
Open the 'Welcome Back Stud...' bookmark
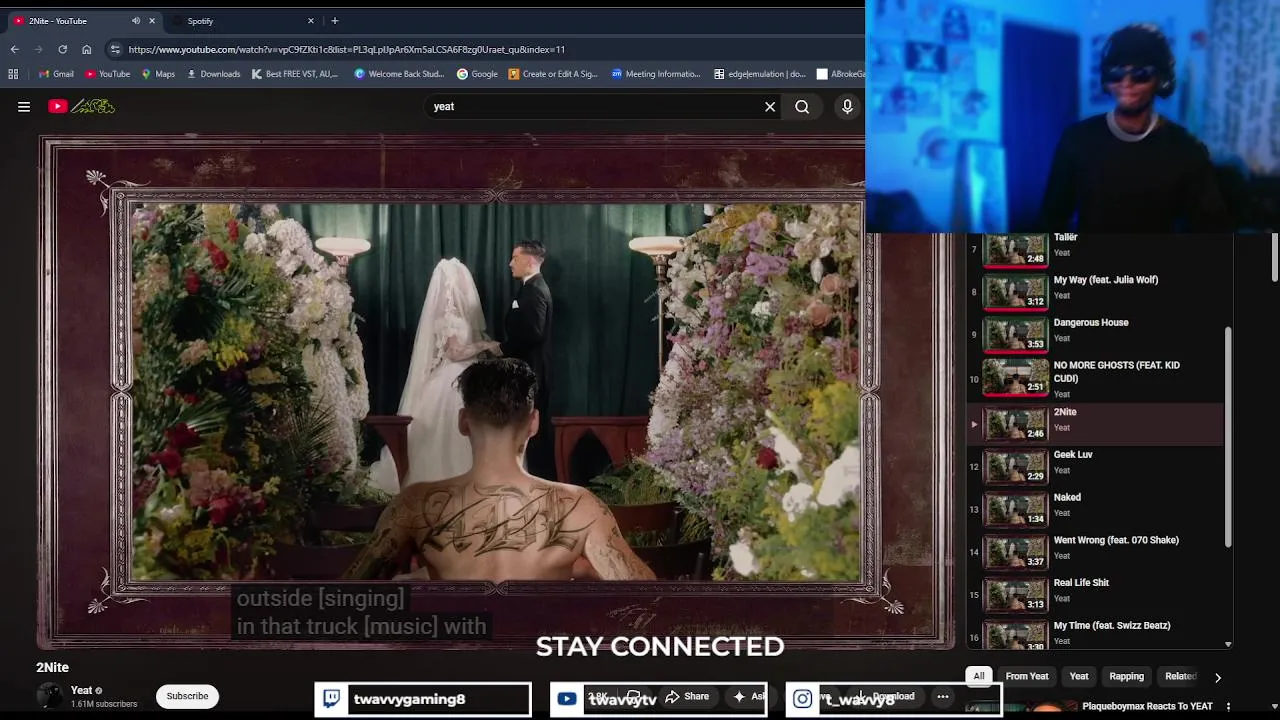pos(399,74)
